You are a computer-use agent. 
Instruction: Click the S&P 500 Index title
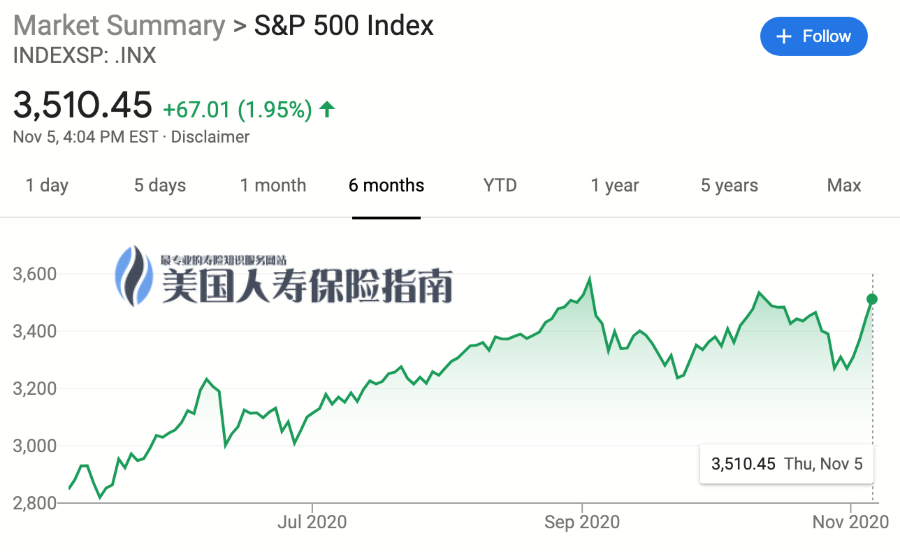tap(343, 26)
